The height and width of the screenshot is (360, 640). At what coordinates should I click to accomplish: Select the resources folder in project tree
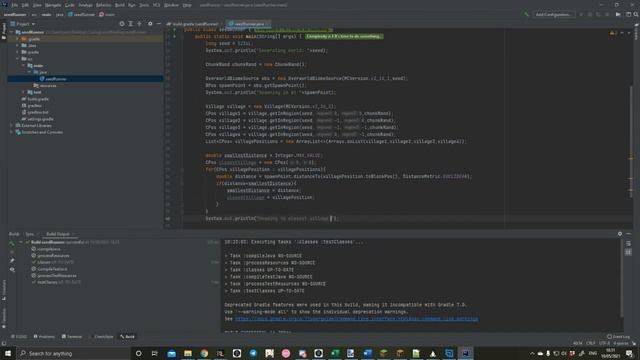[45, 86]
